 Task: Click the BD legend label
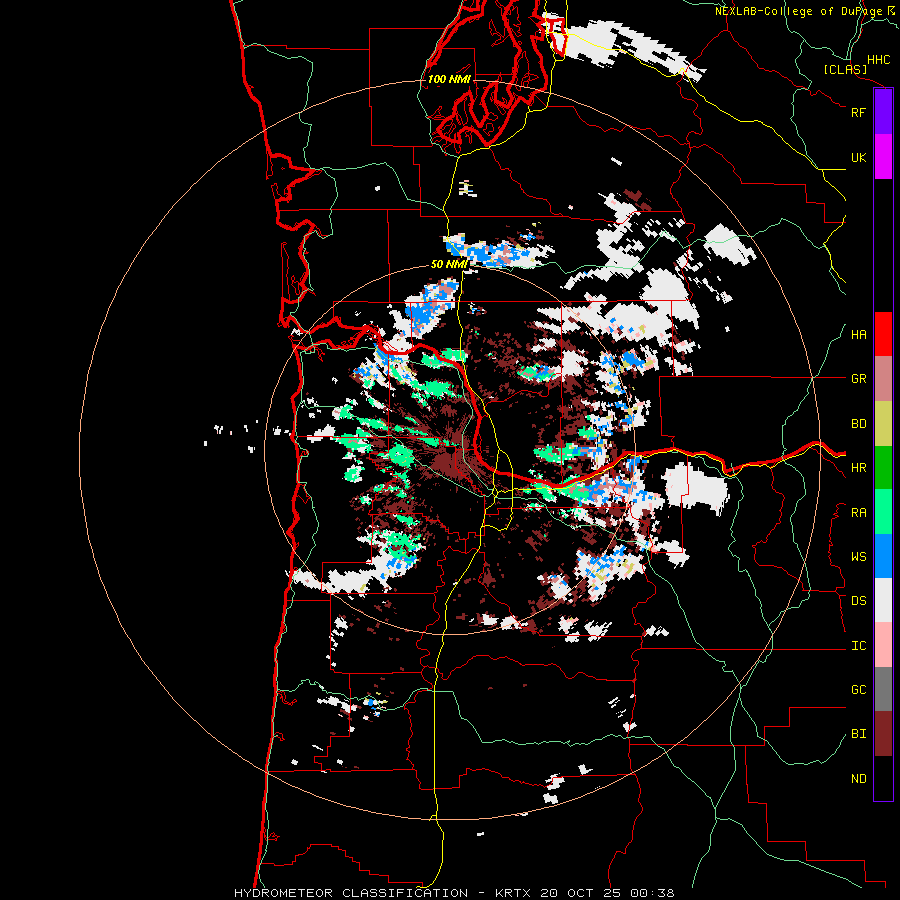point(858,424)
